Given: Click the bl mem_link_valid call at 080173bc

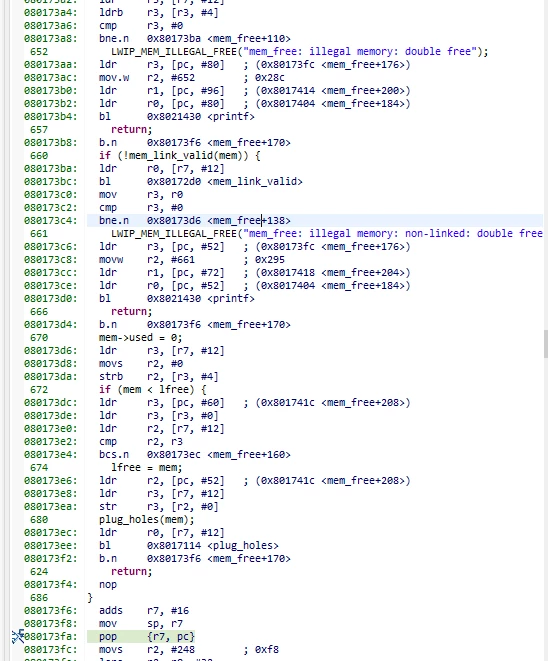Looking at the screenshot, I should [x=201, y=182].
